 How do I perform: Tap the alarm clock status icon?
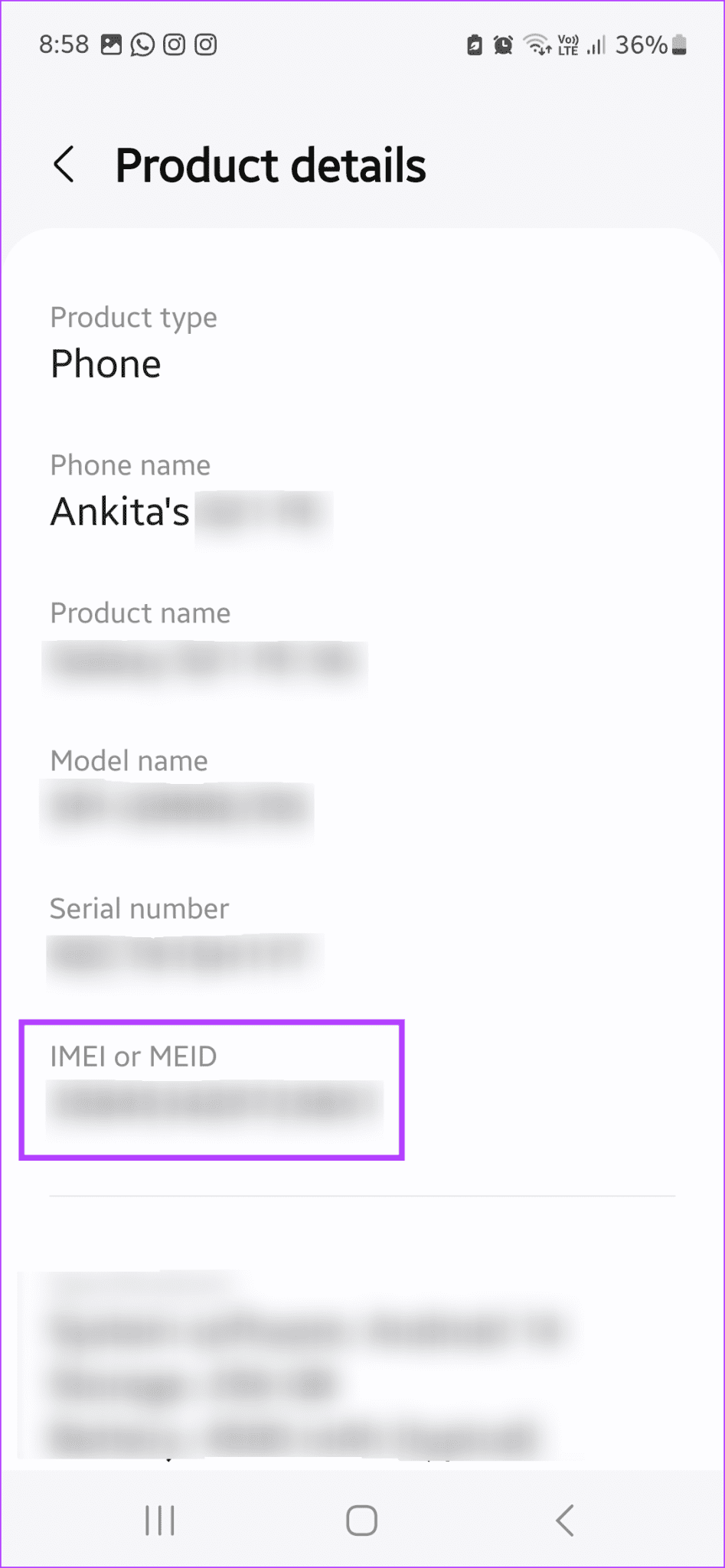pos(502,44)
